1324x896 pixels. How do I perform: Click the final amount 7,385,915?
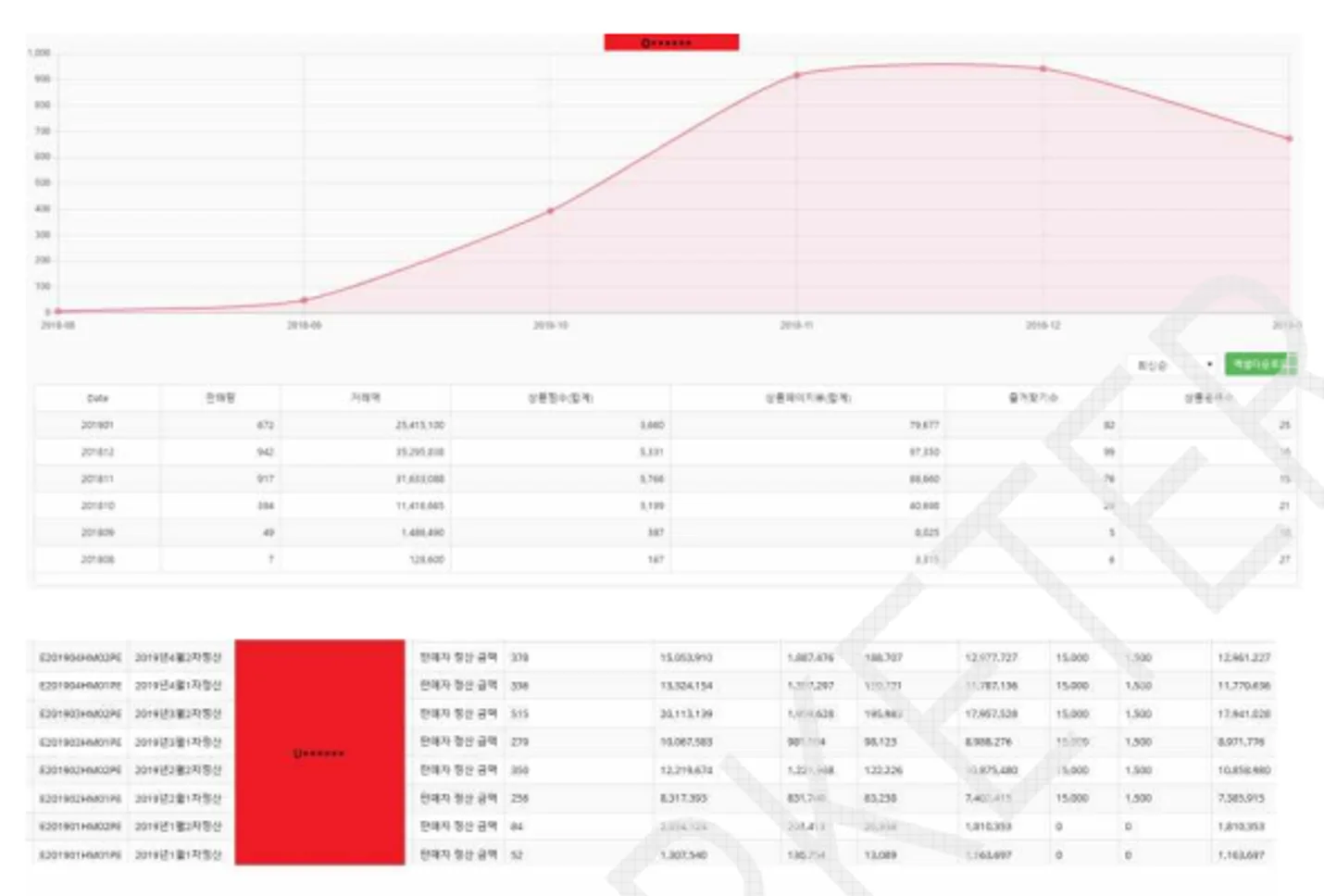(1242, 798)
